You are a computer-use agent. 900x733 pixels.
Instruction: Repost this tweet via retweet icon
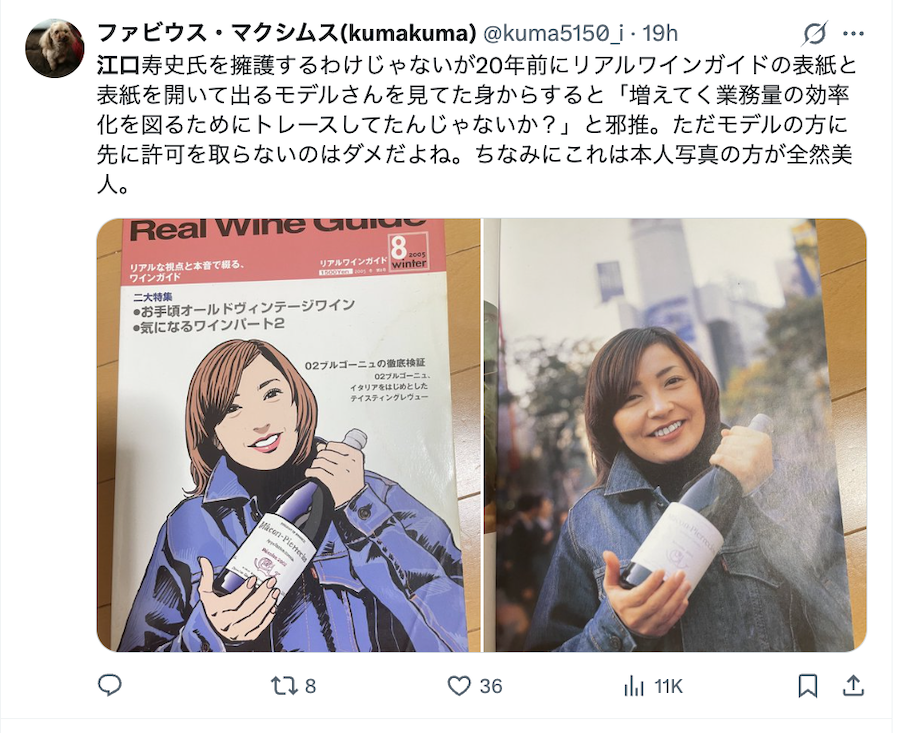coord(284,686)
